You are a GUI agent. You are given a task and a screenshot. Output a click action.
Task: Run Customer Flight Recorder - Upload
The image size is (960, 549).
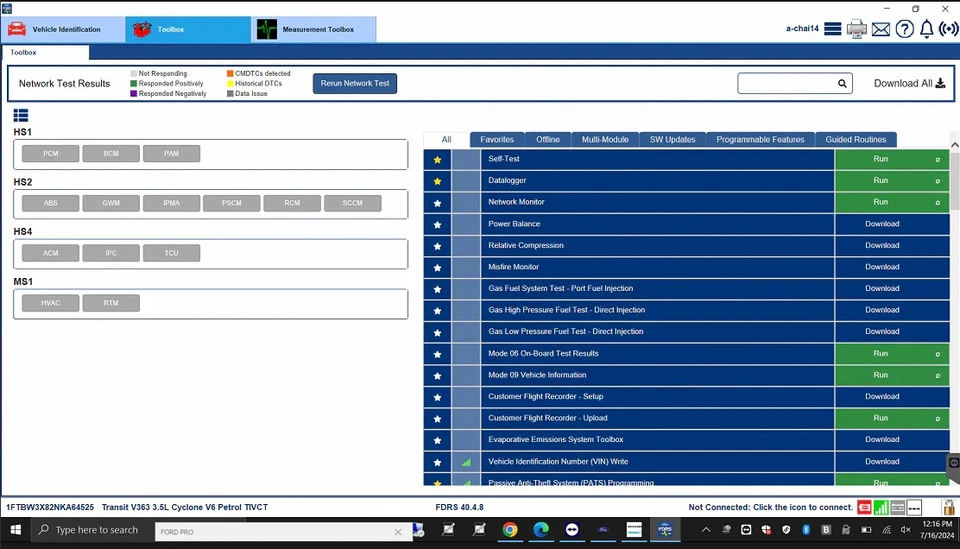click(891, 419)
